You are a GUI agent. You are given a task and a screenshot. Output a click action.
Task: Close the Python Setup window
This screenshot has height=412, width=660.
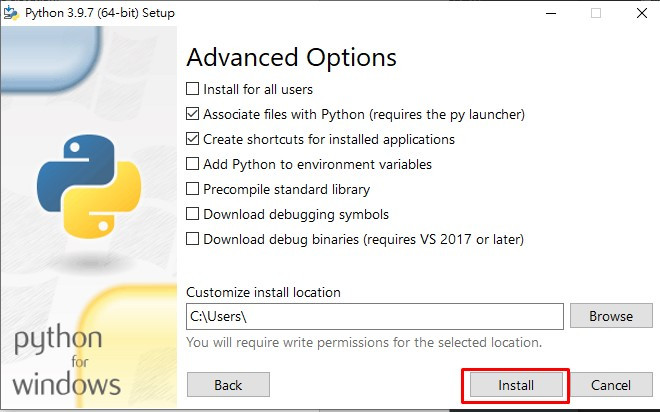click(x=641, y=13)
